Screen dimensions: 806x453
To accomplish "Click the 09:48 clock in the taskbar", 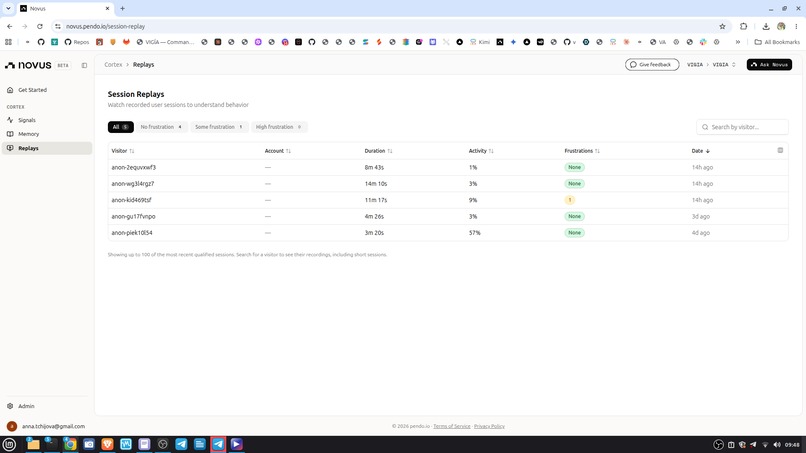I will tap(792, 445).
